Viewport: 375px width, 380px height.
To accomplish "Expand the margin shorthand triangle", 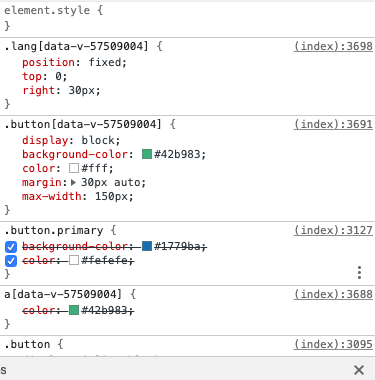I will click(x=73, y=182).
